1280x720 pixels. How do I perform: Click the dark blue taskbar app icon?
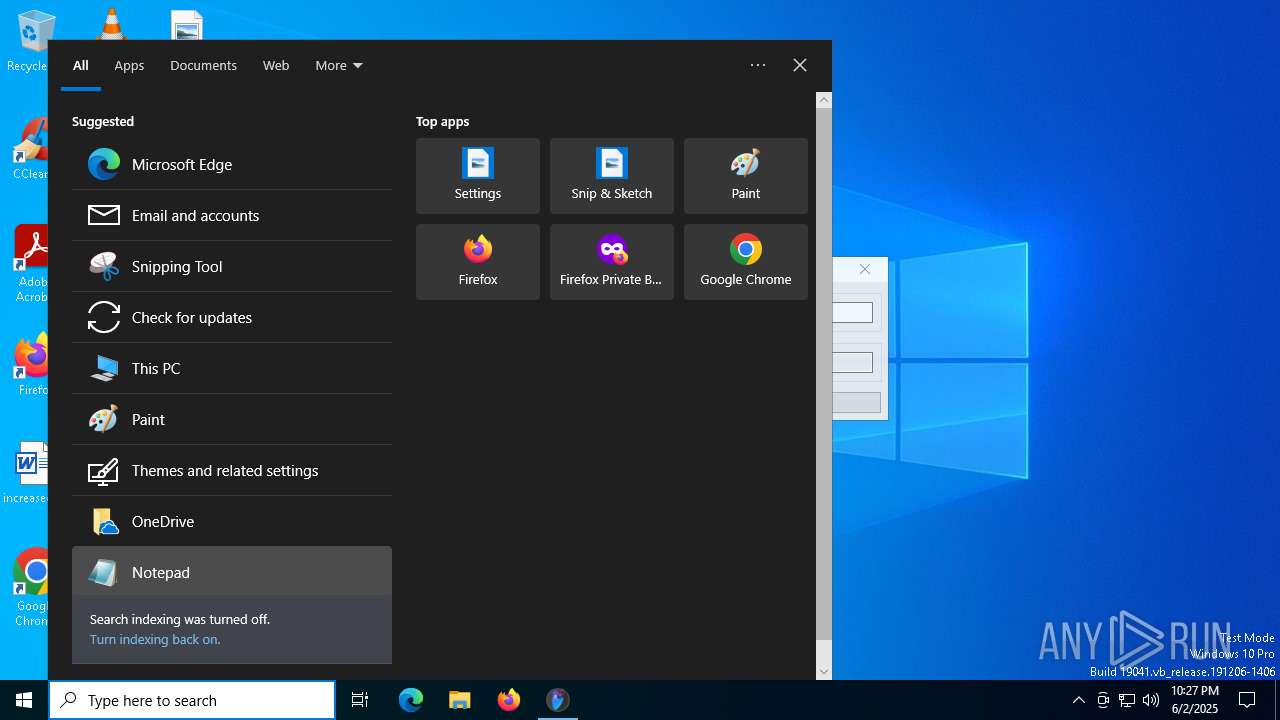[558, 700]
